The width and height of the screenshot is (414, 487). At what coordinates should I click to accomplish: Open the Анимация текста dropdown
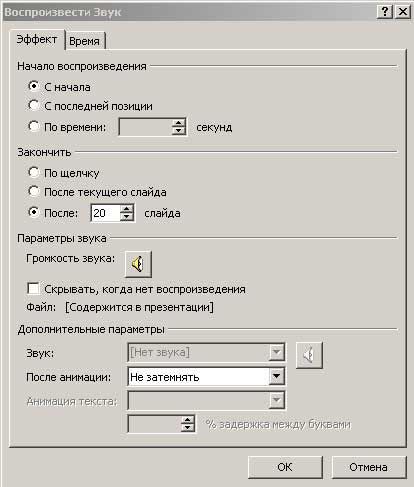(x=276, y=400)
